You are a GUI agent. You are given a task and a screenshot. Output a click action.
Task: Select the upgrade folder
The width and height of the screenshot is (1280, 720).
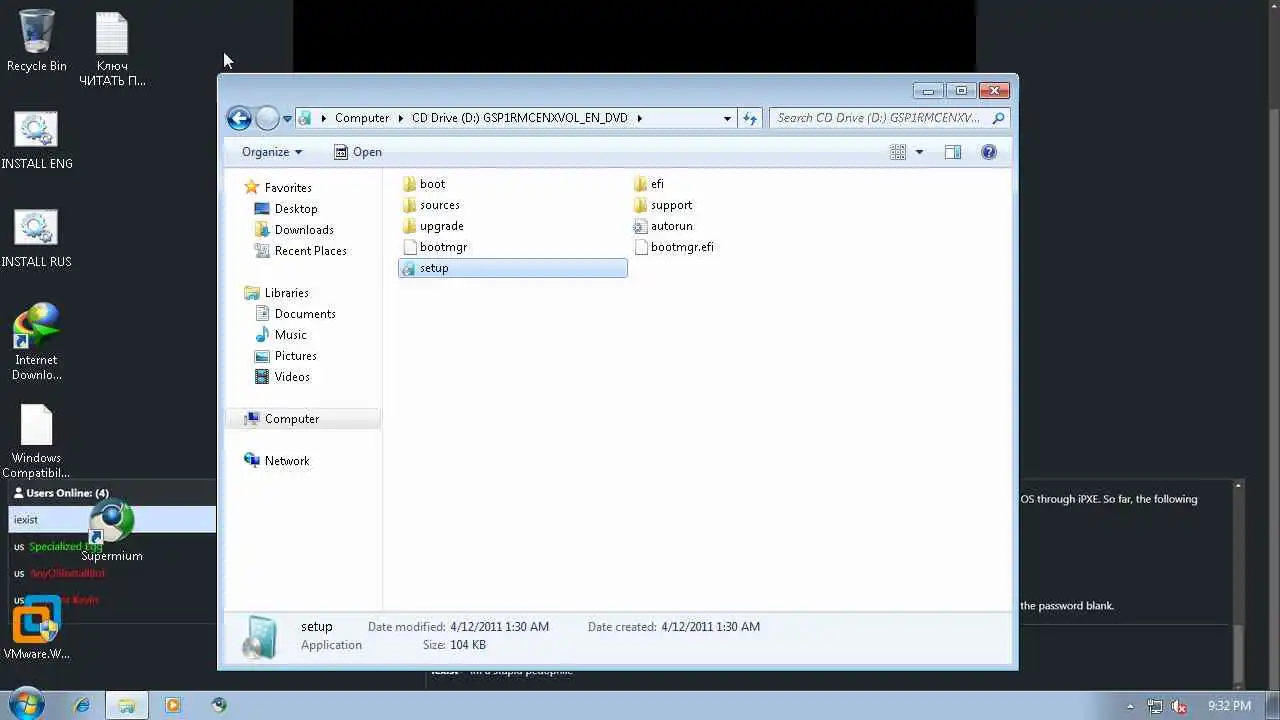click(433, 226)
